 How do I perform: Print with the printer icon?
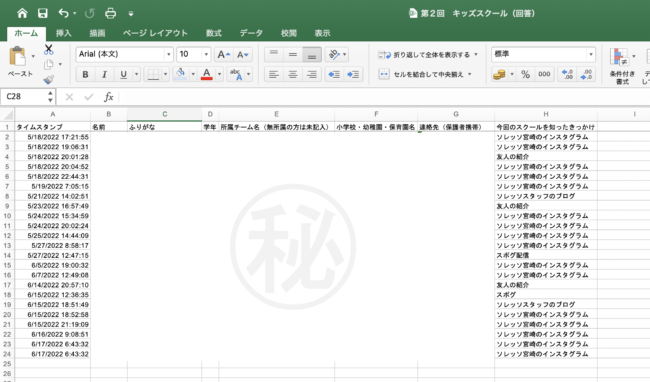[110, 13]
